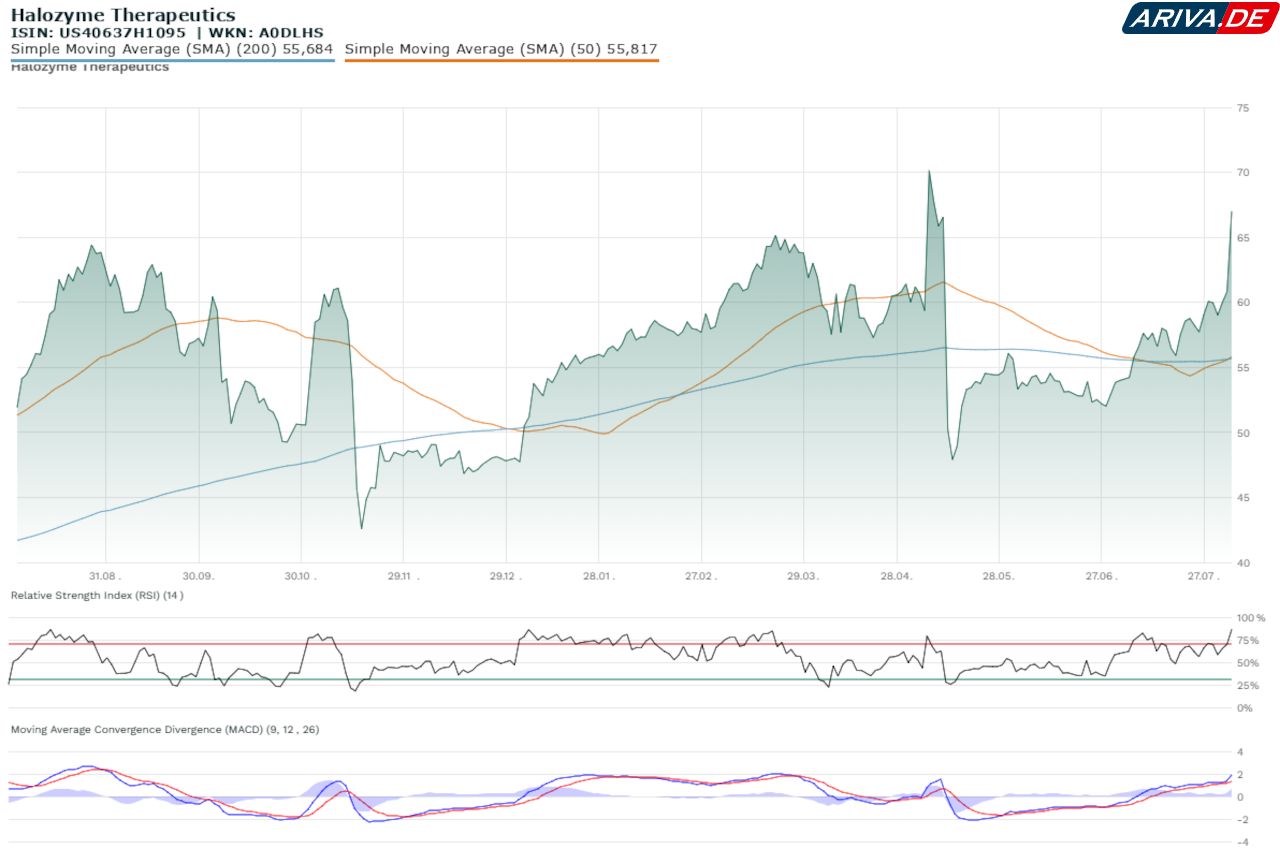Click the 27.07. date on the x-axis
1280x850 pixels.
point(1203,577)
